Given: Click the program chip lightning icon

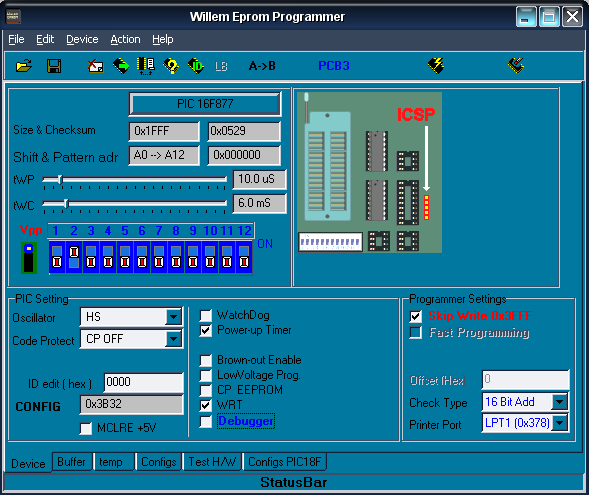Looking at the screenshot, I should coord(436,66).
